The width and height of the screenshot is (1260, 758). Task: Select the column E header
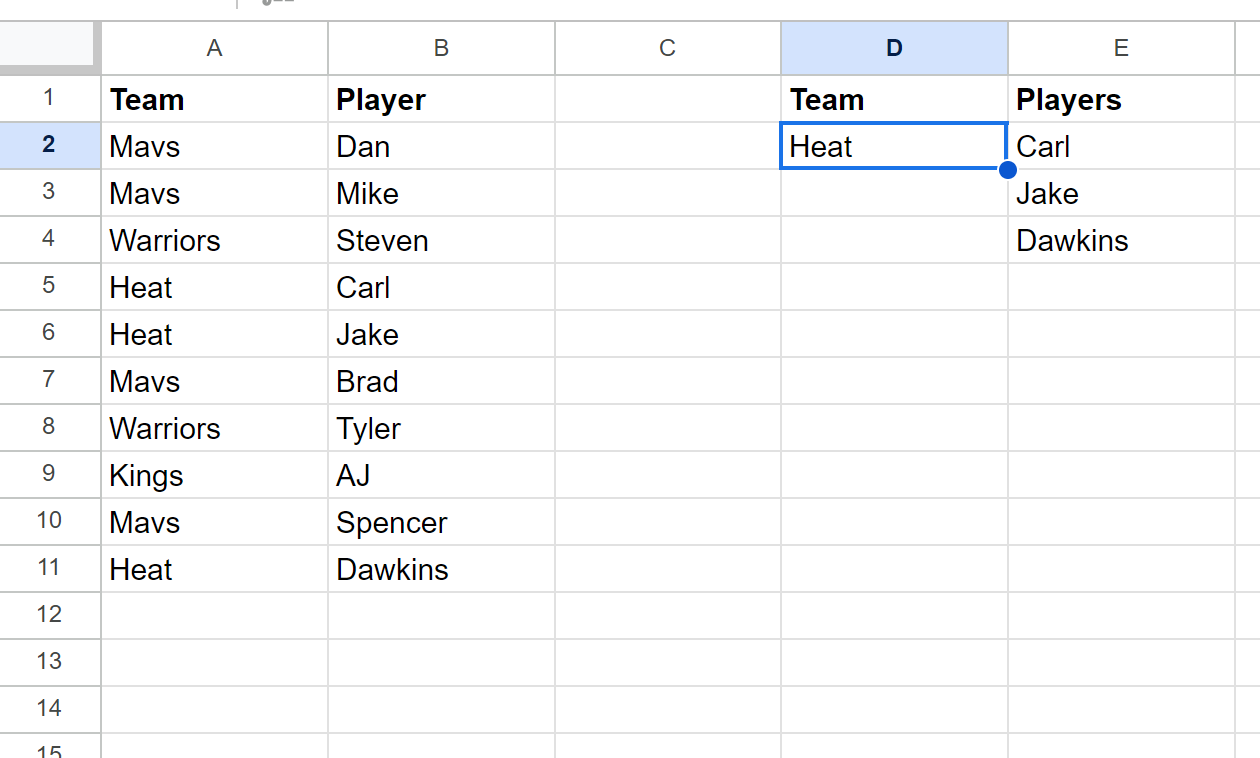pos(1121,48)
